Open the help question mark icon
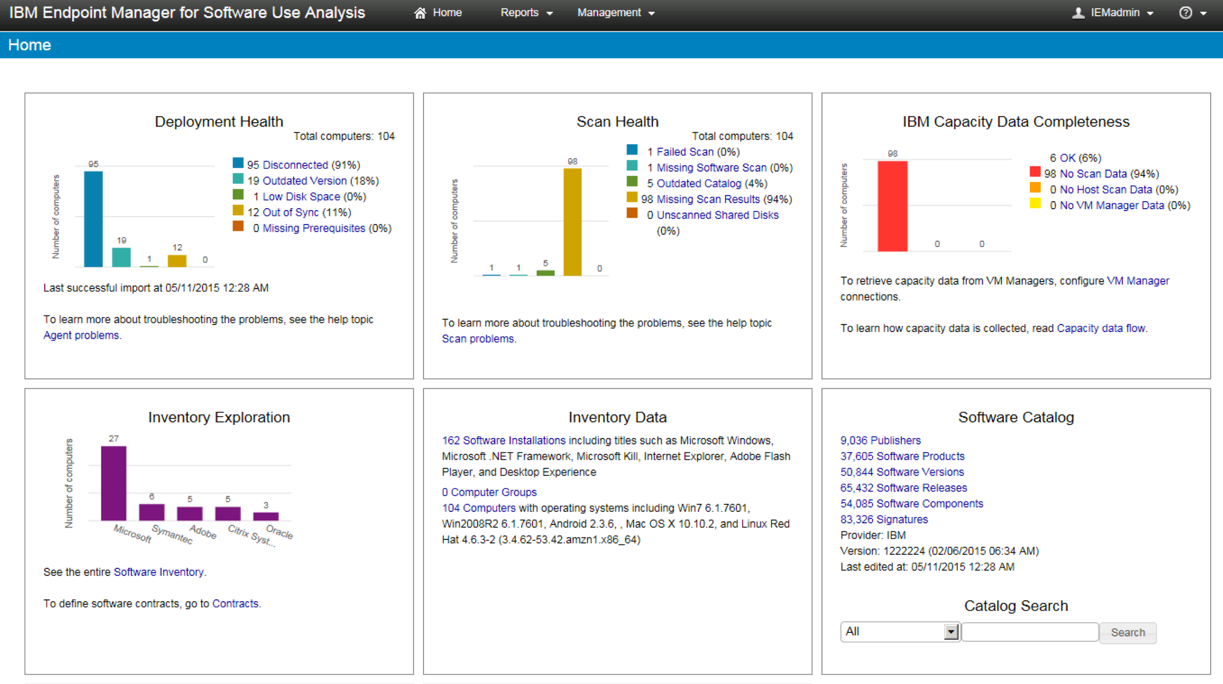The height and width of the screenshot is (684, 1223). (x=1185, y=13)
